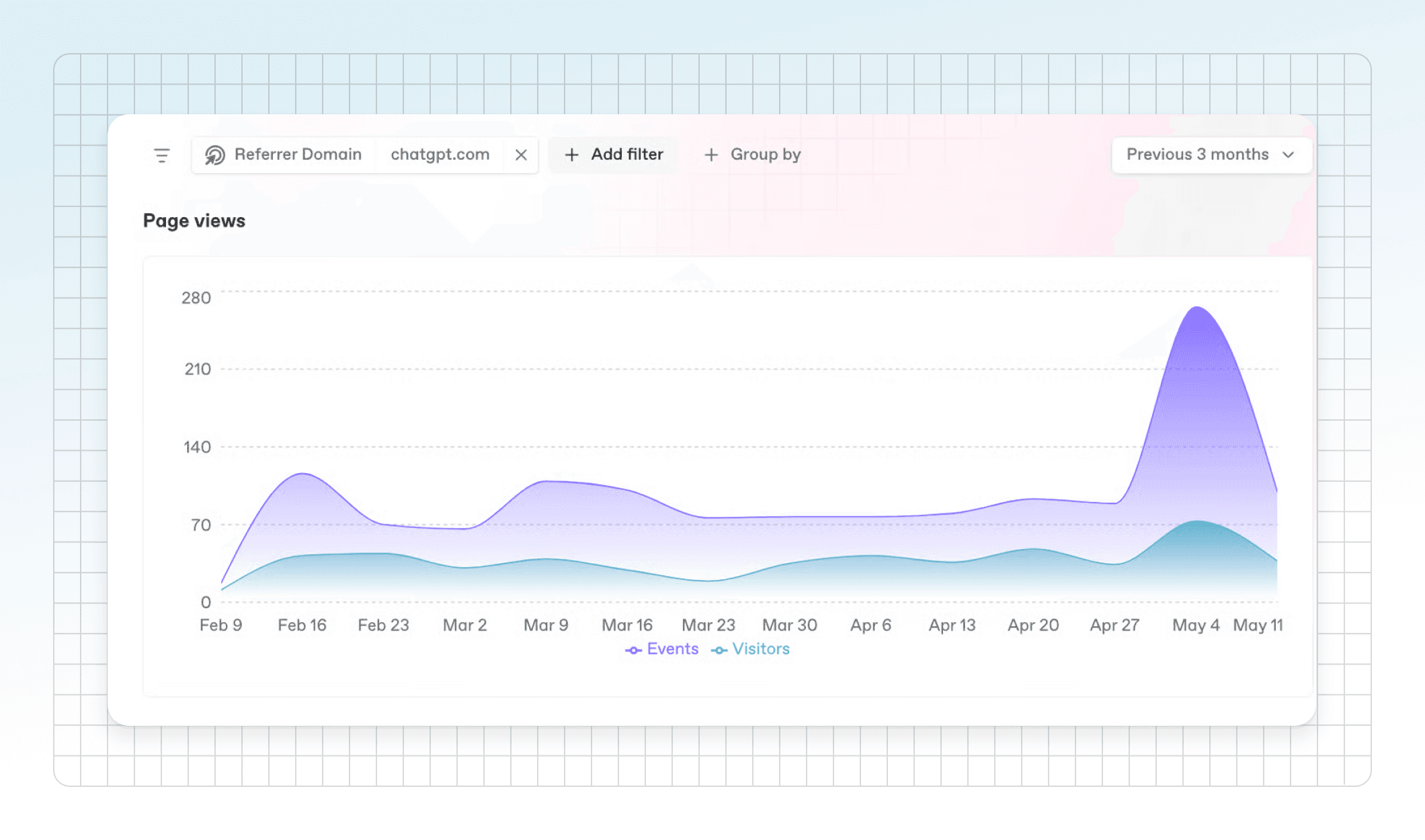The width and height of the screenshot is (1425, 840).
Task: Open the filter list icon
Action: [162, 155]
